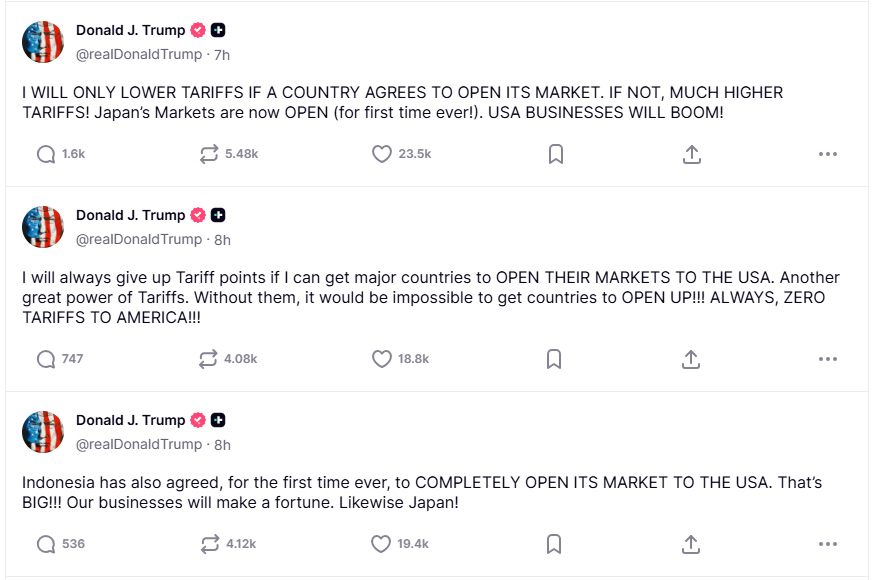Reply to the post with 747 replies
Image resolution: width=873 pixels, height=580 pixels.
pos(46,359)
